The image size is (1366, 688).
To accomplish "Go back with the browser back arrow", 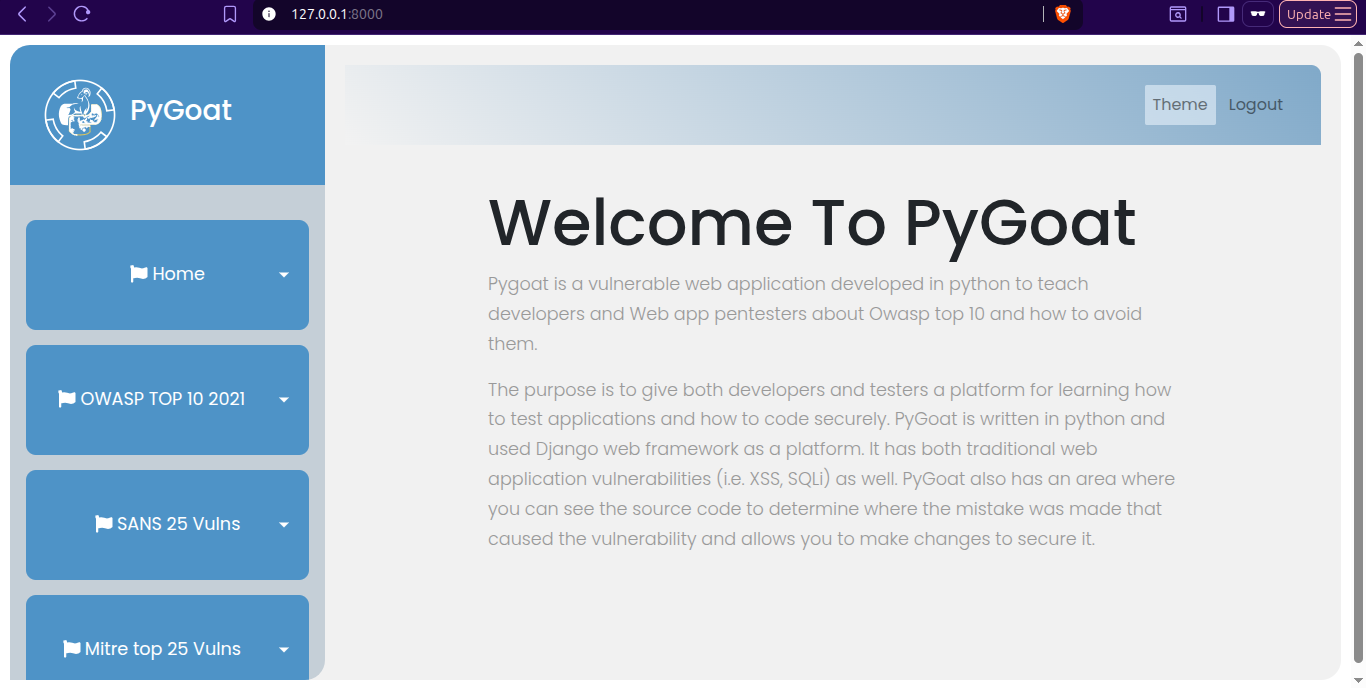I will pos(23,14).
